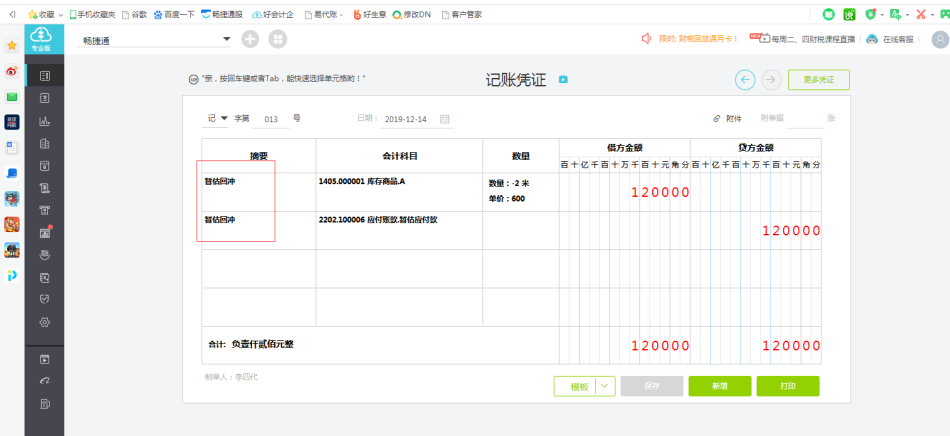Screen dimensions: 950x436
Task: Go to previous voucher with left arrow
Action: (745, 79)
